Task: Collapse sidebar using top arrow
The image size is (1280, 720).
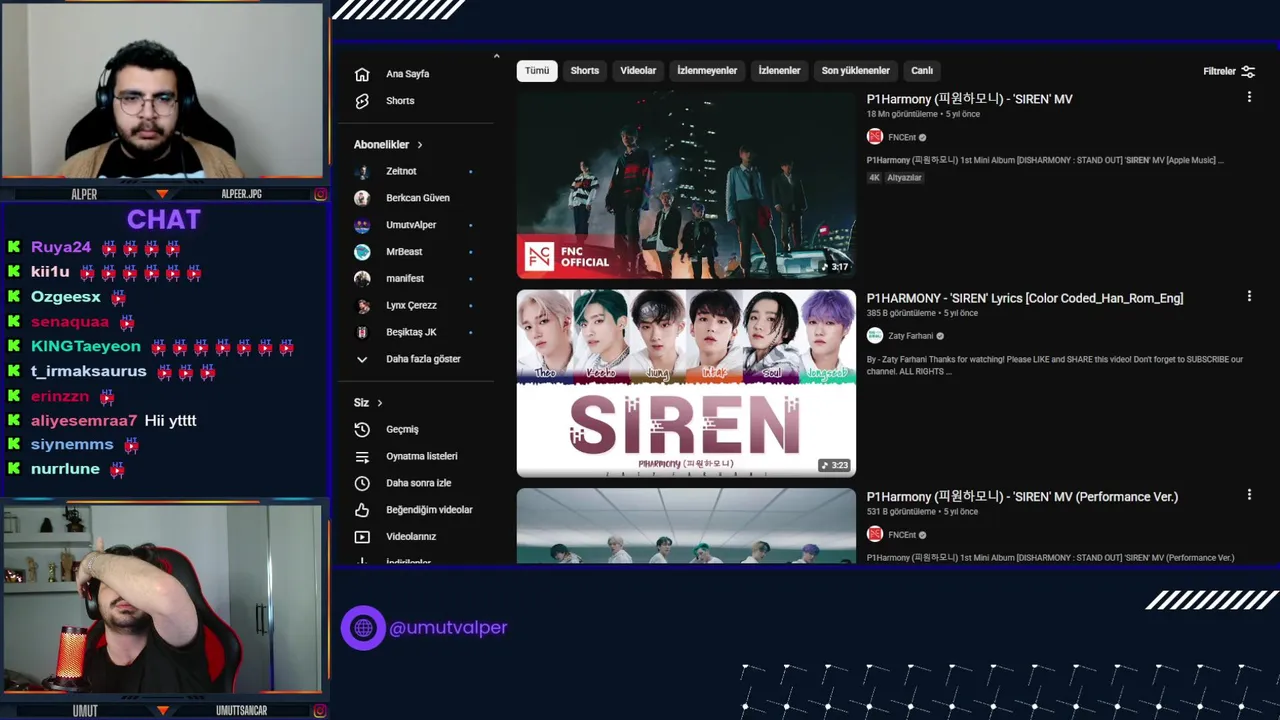Action: coord(496,56)
